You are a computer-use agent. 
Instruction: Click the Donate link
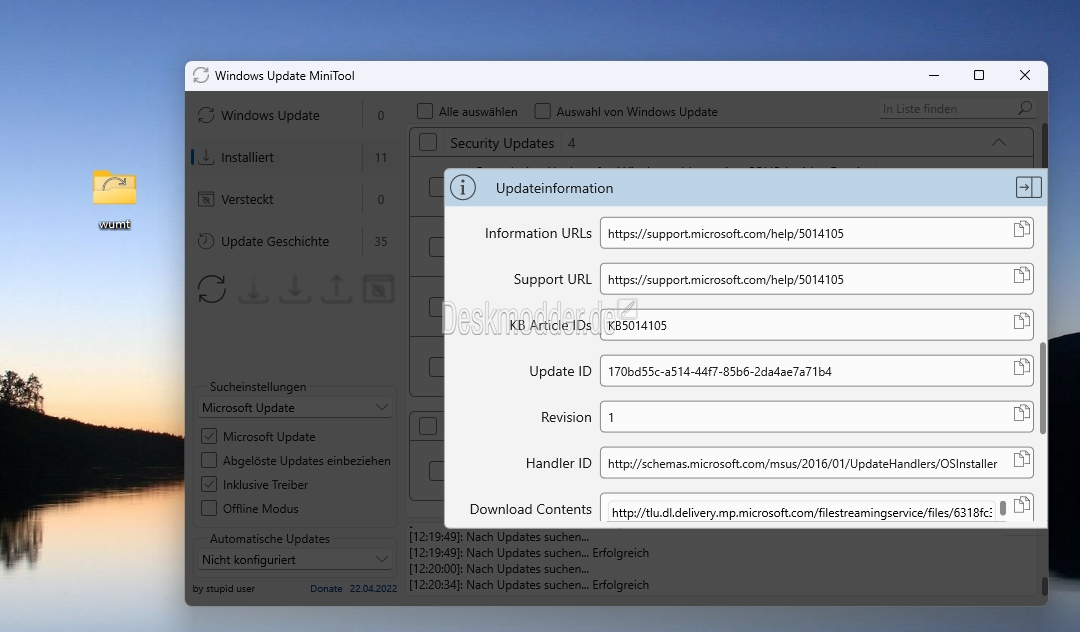coord(326,589)
